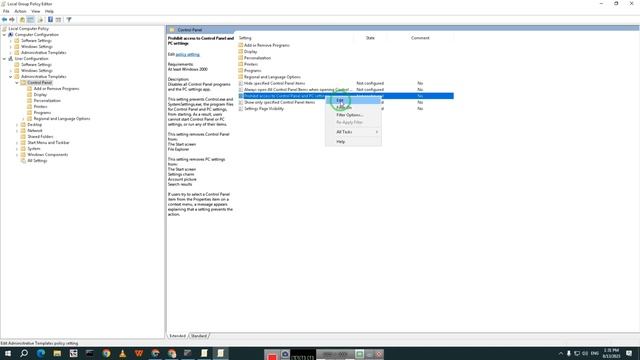Click the Export List toolbar icon
This screenshot has width=640, height=360.
point(40,20)
